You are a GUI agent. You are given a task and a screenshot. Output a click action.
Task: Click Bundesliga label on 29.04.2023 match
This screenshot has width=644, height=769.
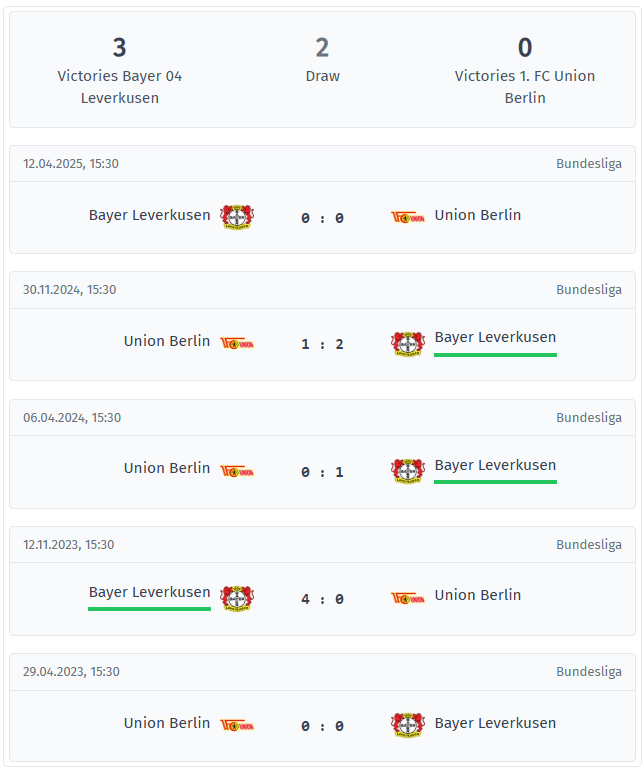pyautogui.click(x=589, y=672)
